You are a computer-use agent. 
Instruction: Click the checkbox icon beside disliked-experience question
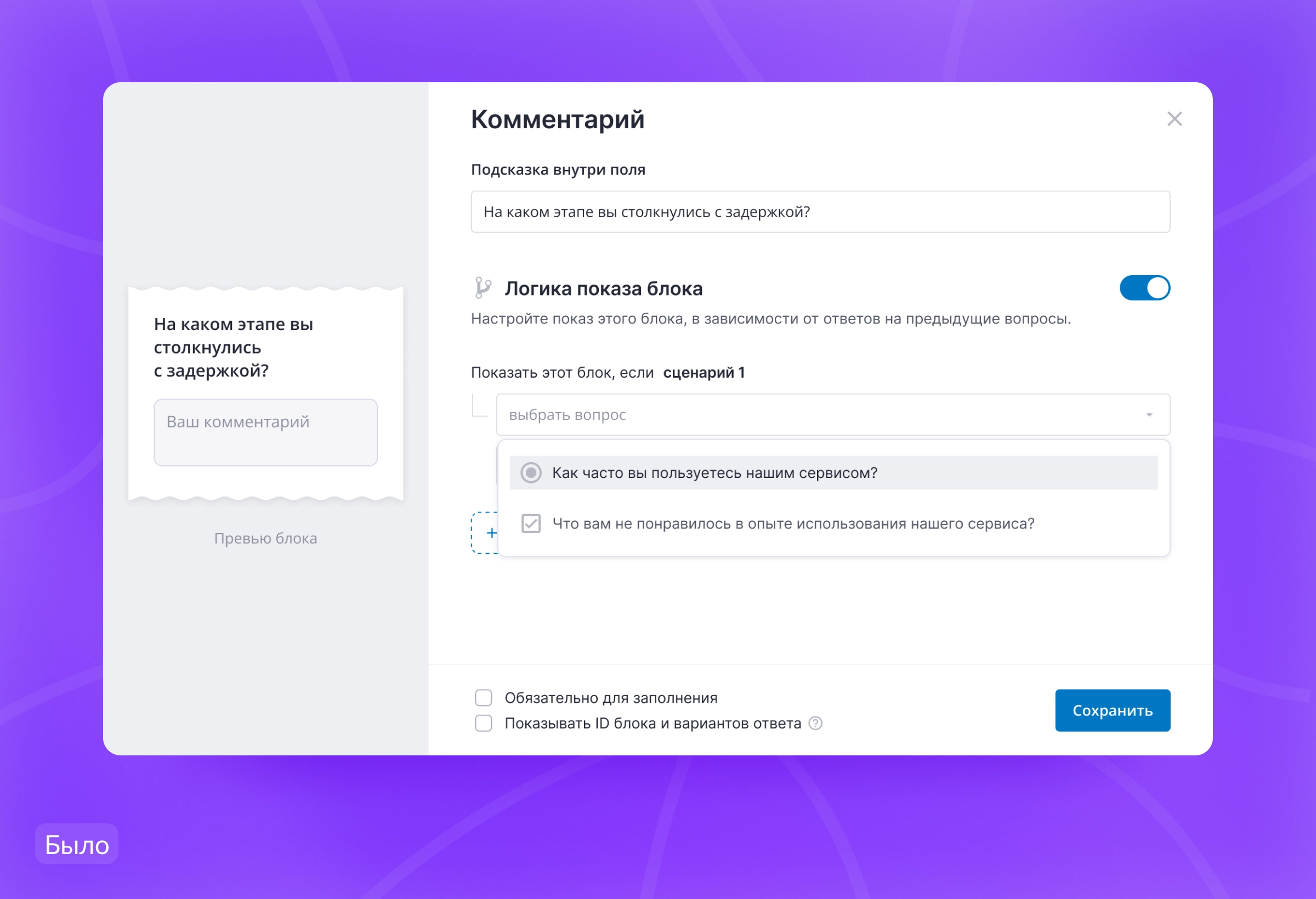pos(531,524)
